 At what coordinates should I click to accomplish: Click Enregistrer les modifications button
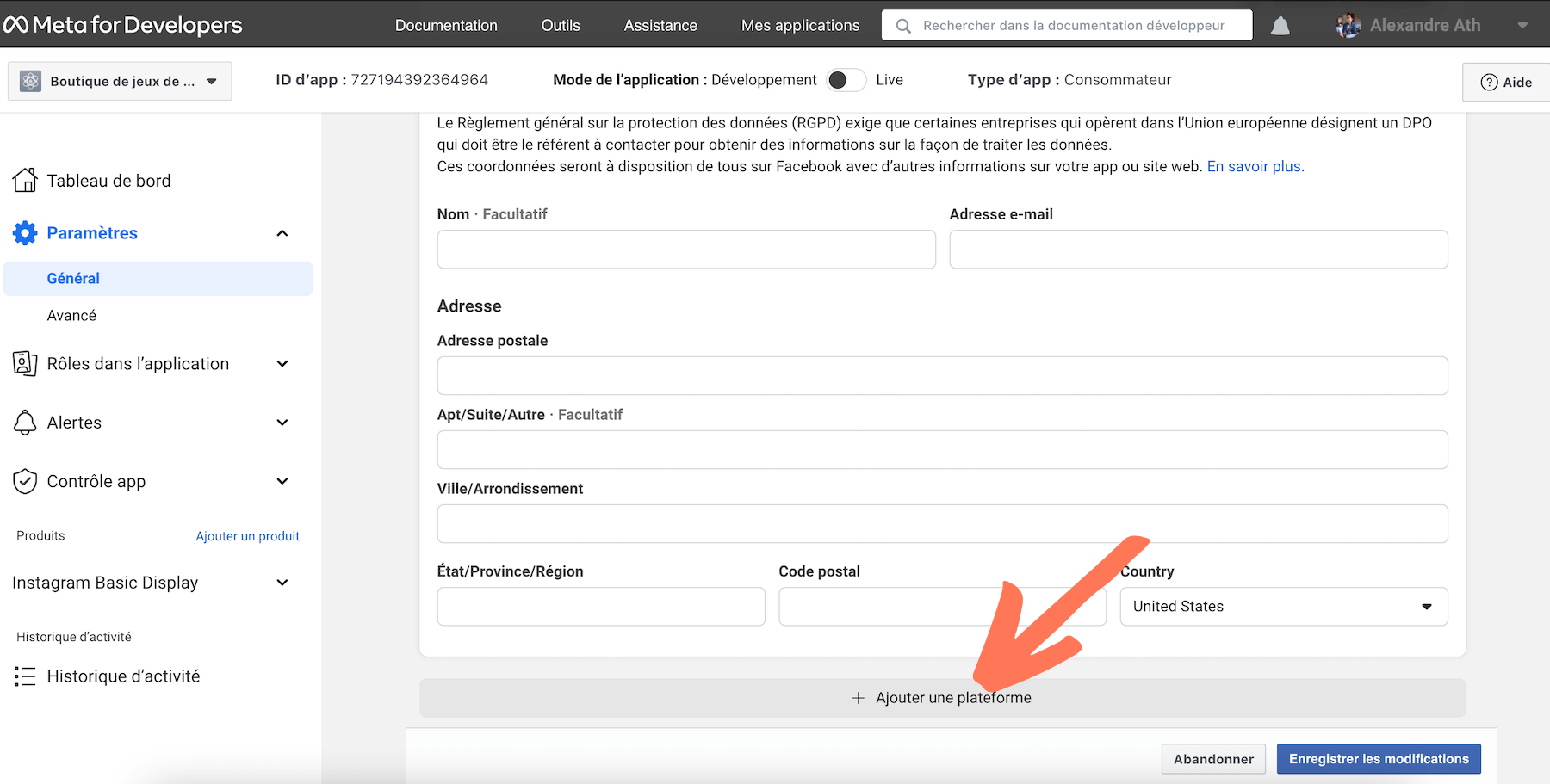(x=1379, y=759)
